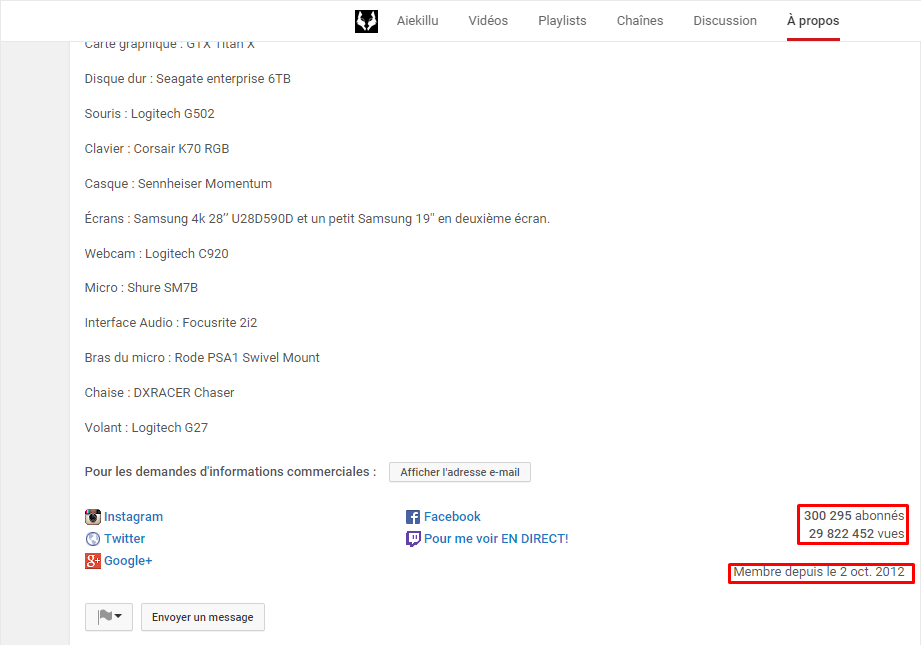Image resolution: width=921 pixels, height=645 pixels.
Task: Go to the Aiekillu home tab
Action: tap(417, 21)
